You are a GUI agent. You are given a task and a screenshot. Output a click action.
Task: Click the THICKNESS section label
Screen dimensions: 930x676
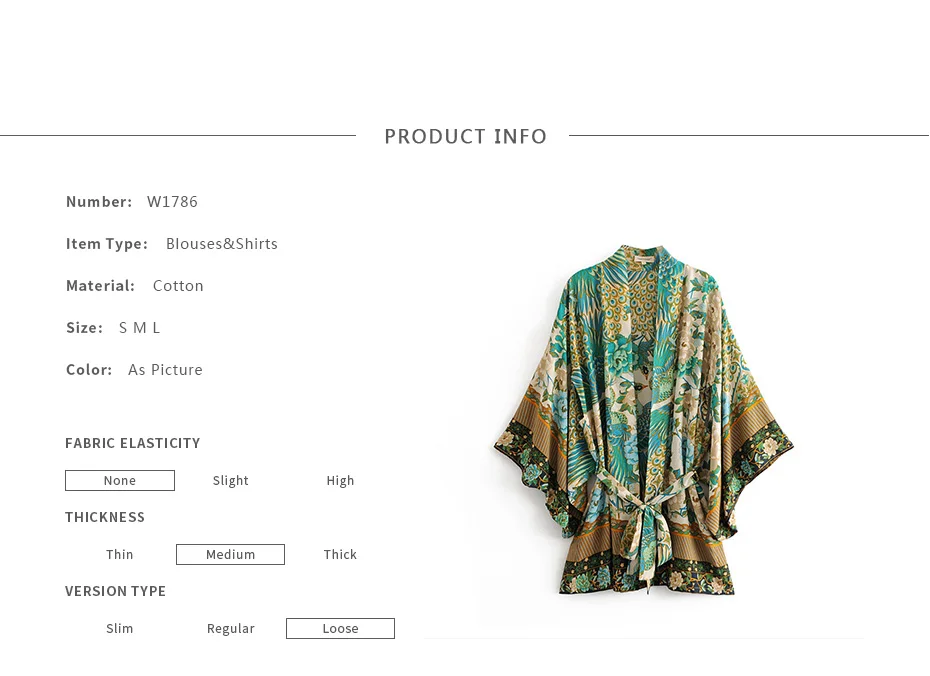coord(105,517)
